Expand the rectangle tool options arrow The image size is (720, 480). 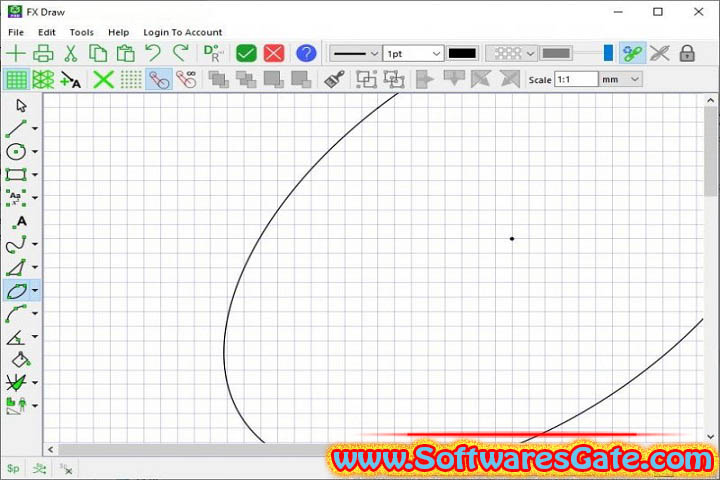coord(35,175)
